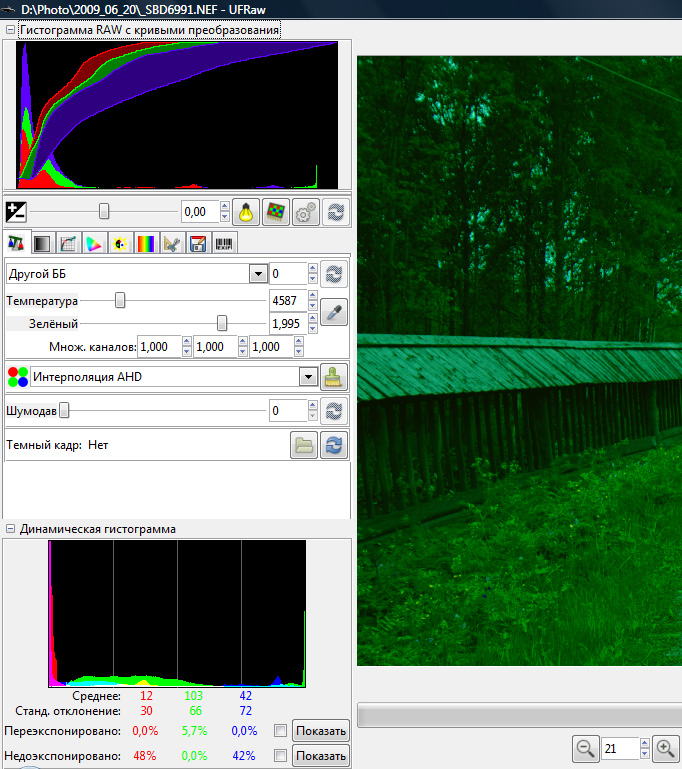
Task: Open the crop and rotate scissors tab
Action: coord(172,243)
